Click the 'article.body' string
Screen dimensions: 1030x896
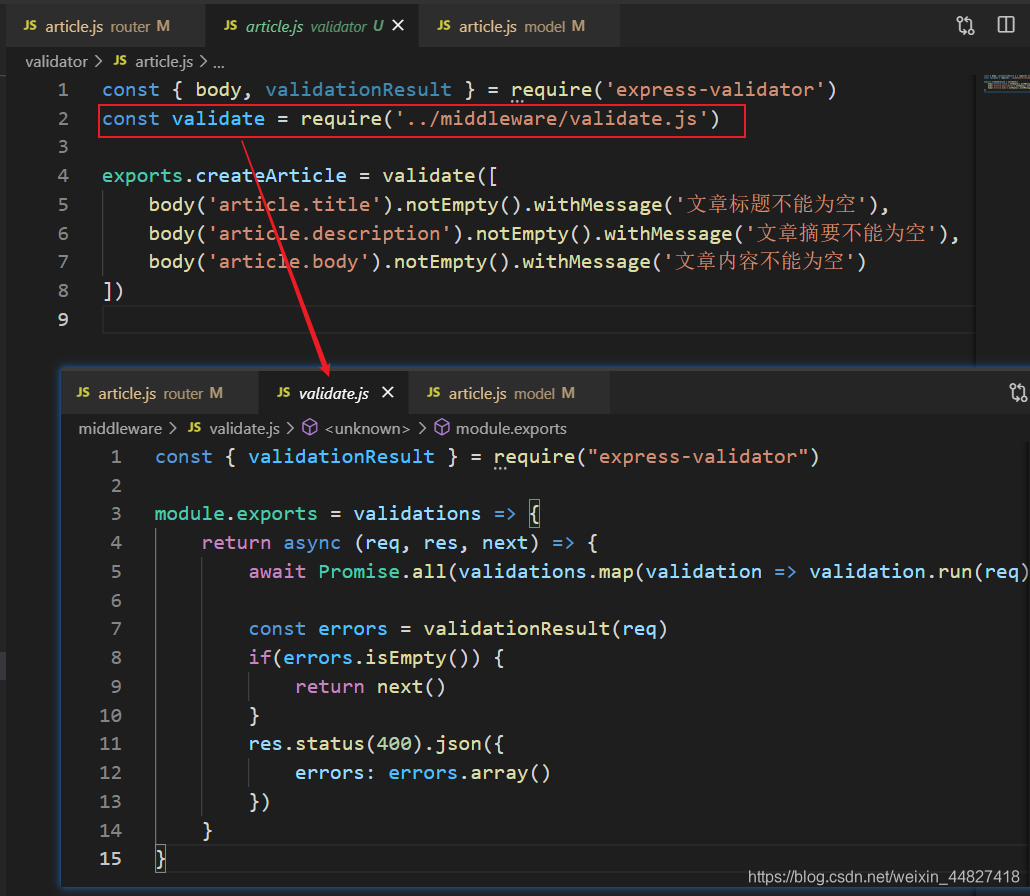[288, 262]
